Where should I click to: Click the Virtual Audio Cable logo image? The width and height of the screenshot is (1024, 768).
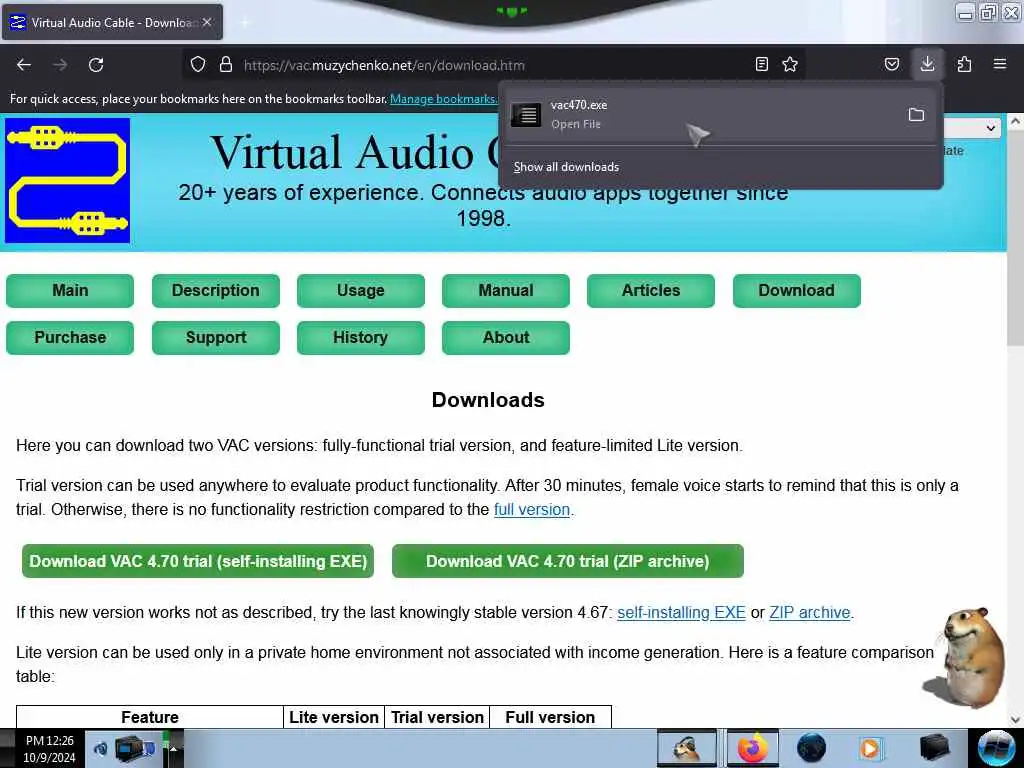pos(67,180)
